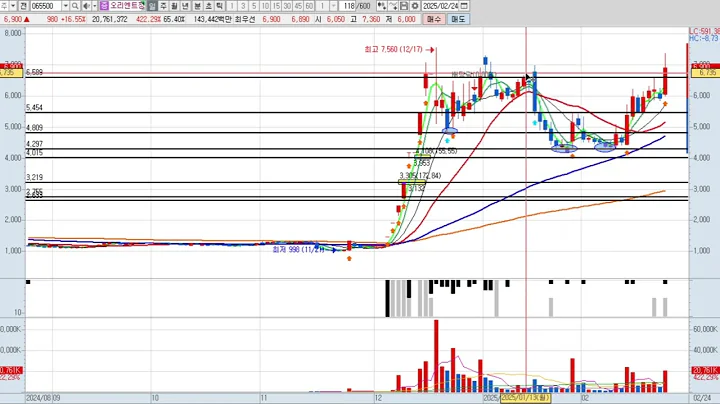
Task: Choose the 5 interval button
Action: pos(254,6)
